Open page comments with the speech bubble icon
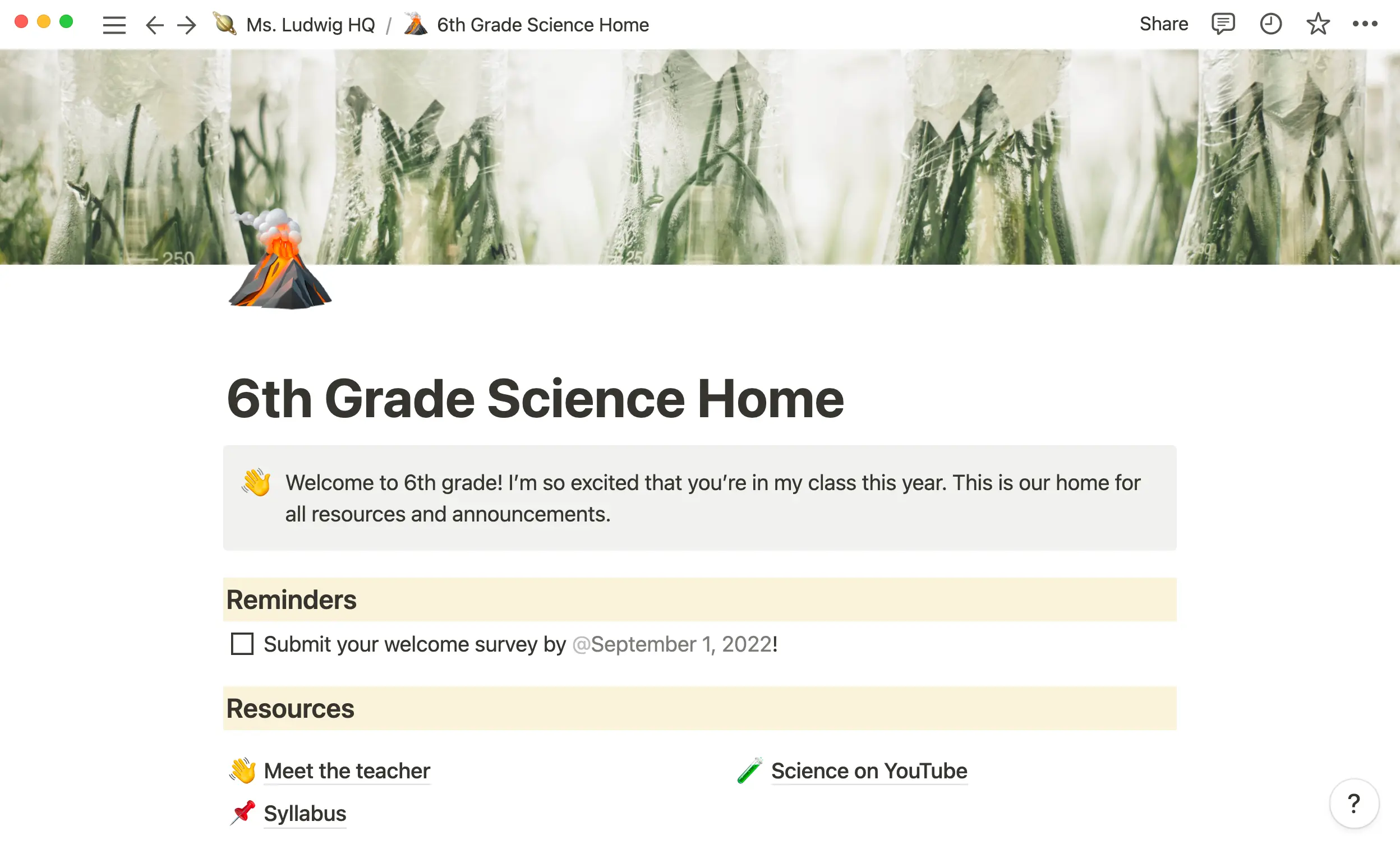This screenshot has height=849, width=1400. click(1223, 24)
